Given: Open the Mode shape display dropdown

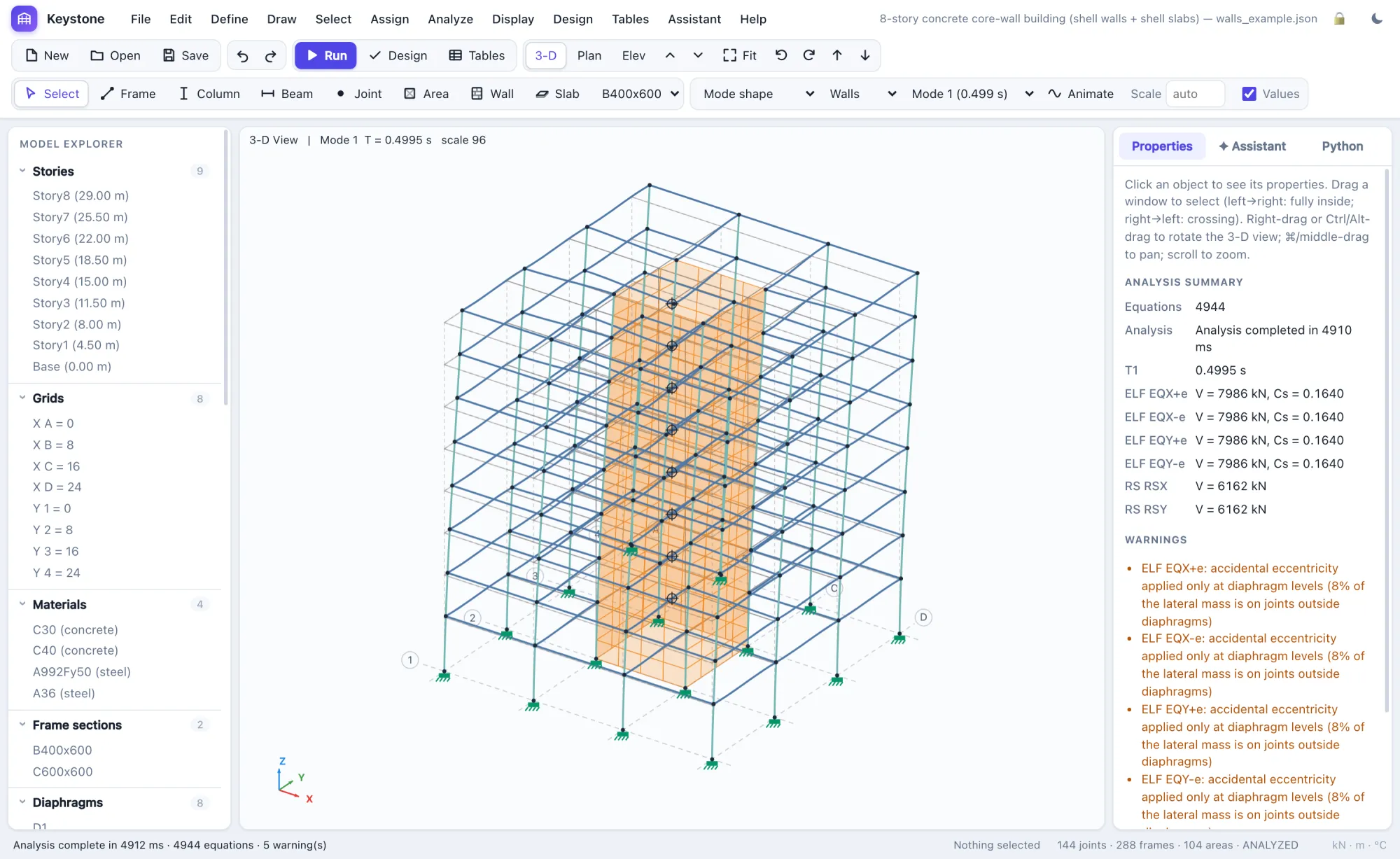Looking at the screenshot, I should point(759,94).
